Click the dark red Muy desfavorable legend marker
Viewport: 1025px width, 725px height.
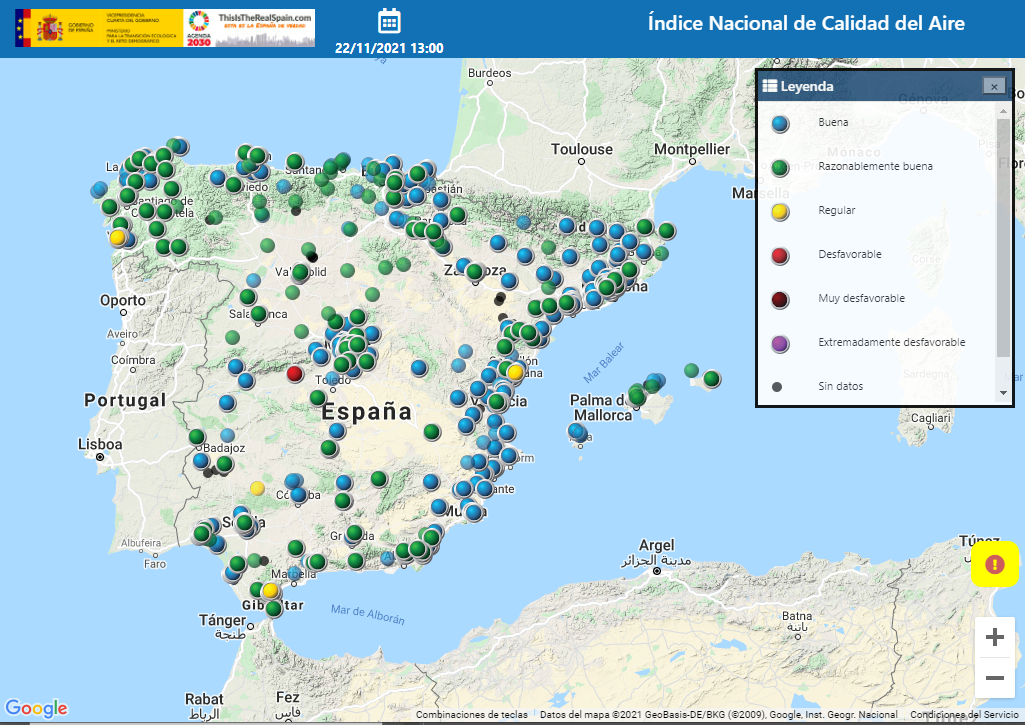pos(780,299)
